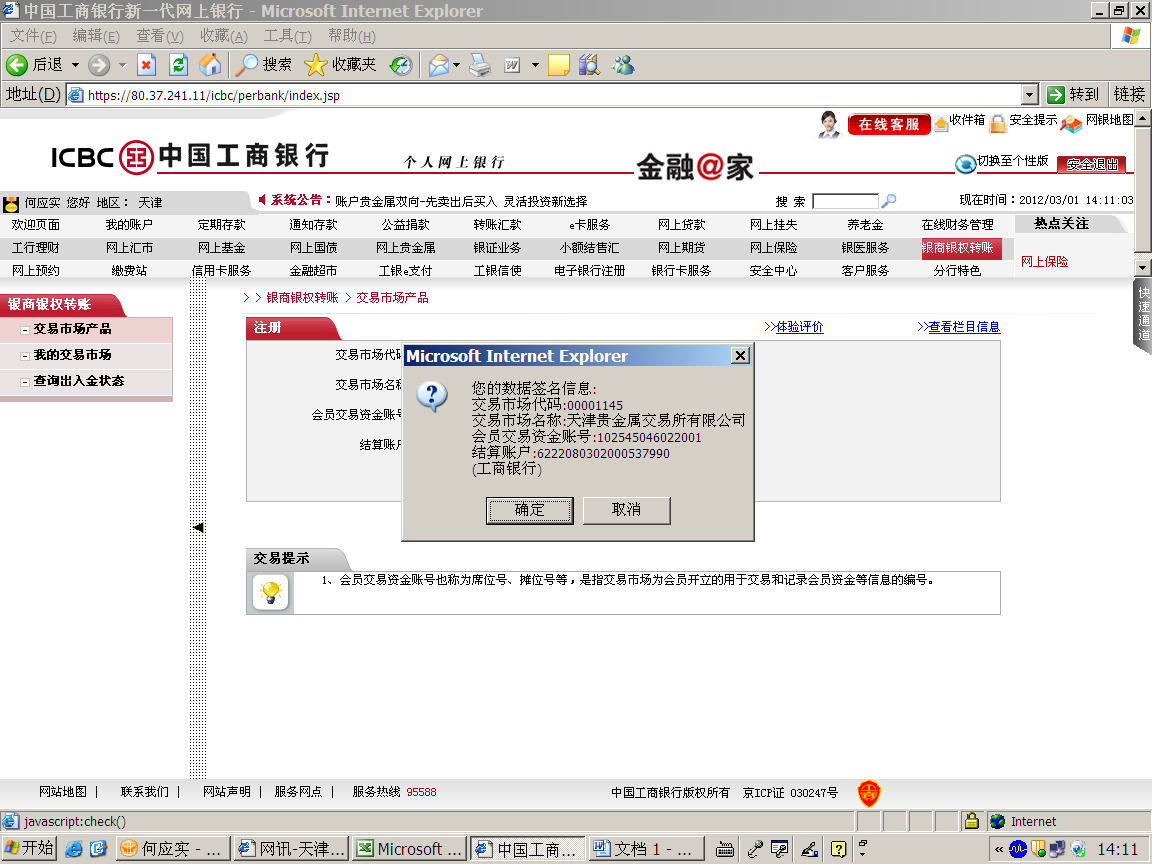Click the taskbar IE quick launch icon
The width and height of the screenshot is (1152, 864).
click(x=73, y=849)
